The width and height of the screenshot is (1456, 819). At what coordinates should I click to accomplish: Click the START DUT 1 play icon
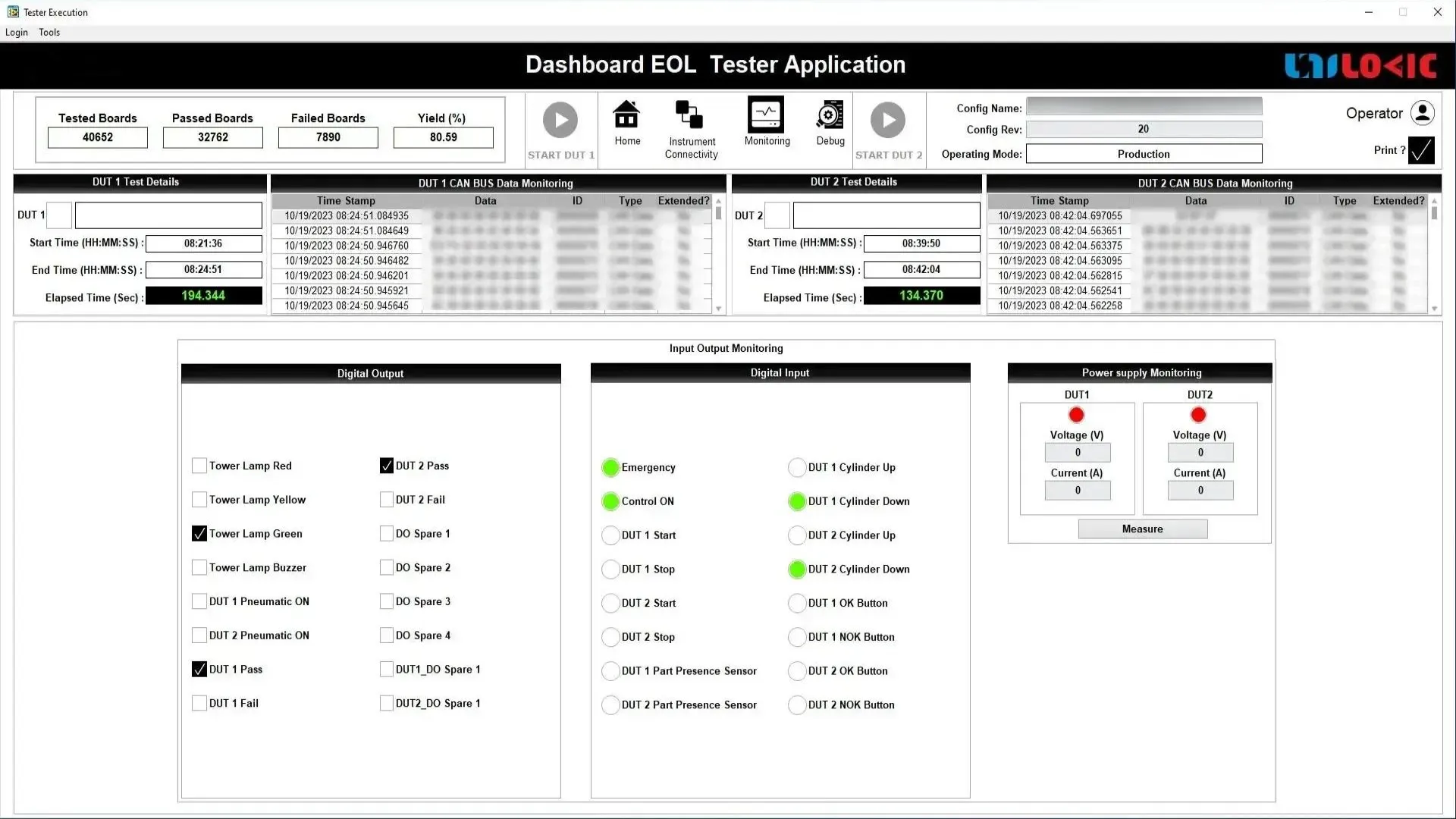point(560,121)
